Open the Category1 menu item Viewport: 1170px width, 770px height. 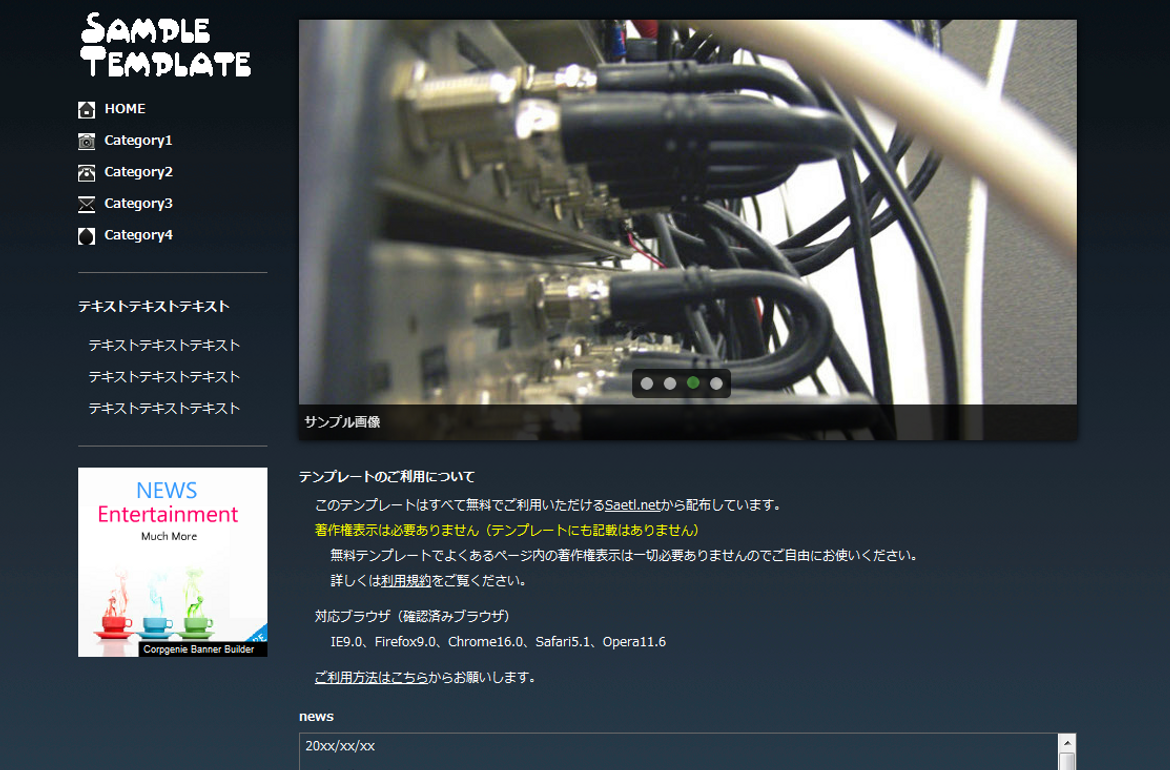coord(138,140)
